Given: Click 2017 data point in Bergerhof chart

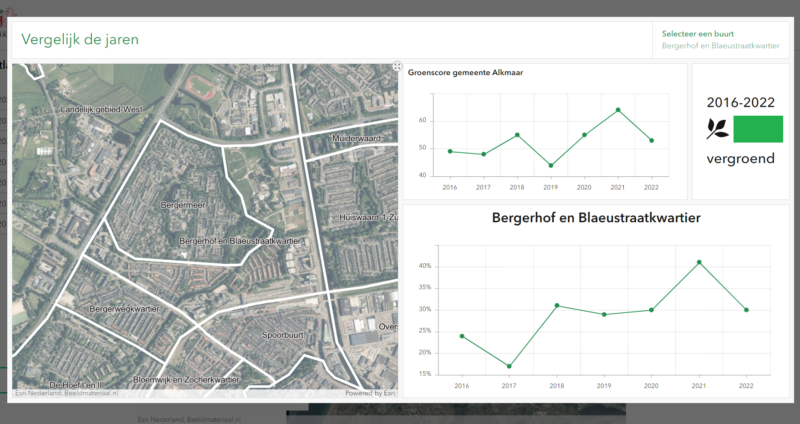Looking at the screenshot, I should [509, 366].
